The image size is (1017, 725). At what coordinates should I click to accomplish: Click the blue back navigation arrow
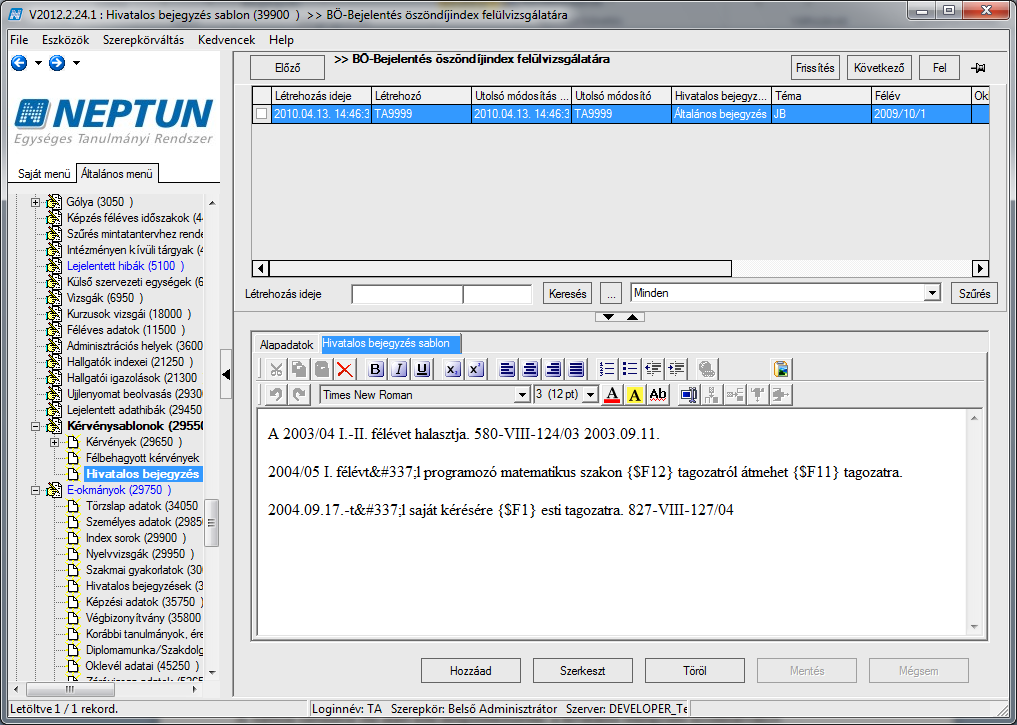[x=19, y=63]
